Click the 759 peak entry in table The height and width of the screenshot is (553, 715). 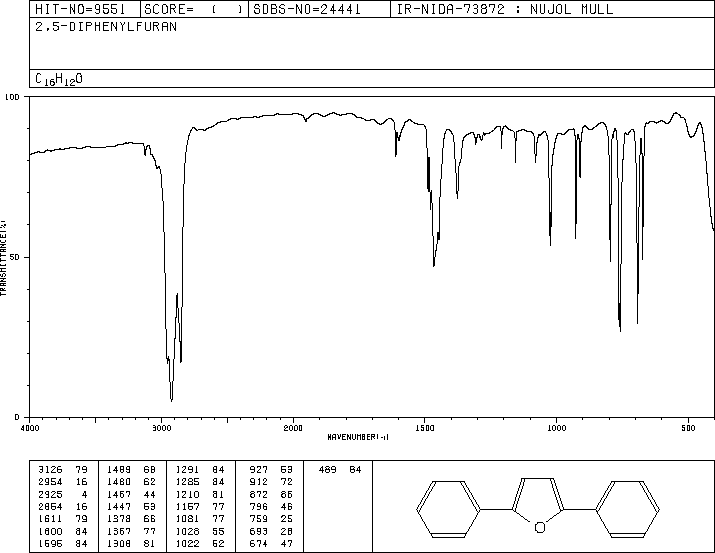click(271, 519)
